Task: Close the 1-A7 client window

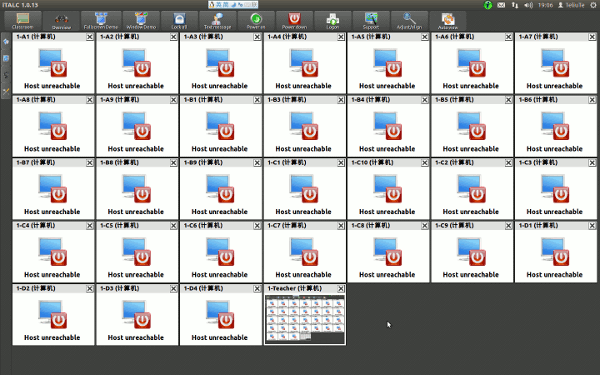Action: 592,37
